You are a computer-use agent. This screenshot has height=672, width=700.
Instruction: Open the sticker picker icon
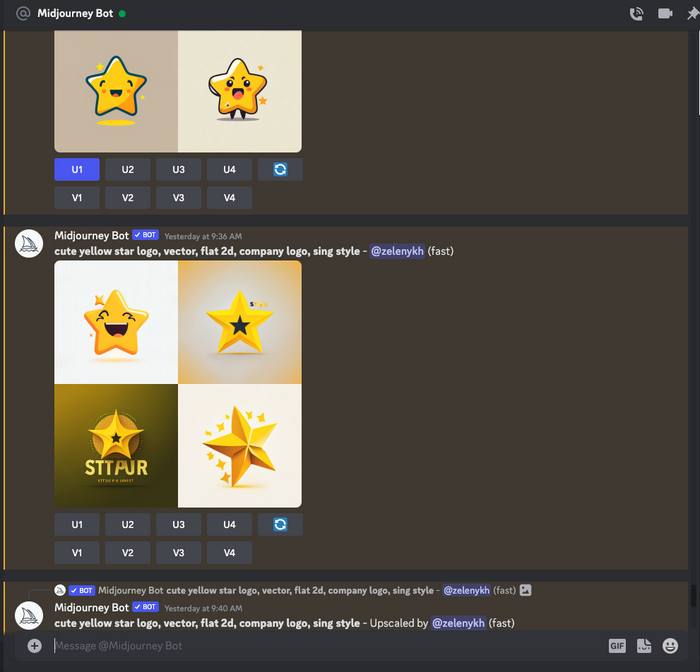click(x=644, y=646)
